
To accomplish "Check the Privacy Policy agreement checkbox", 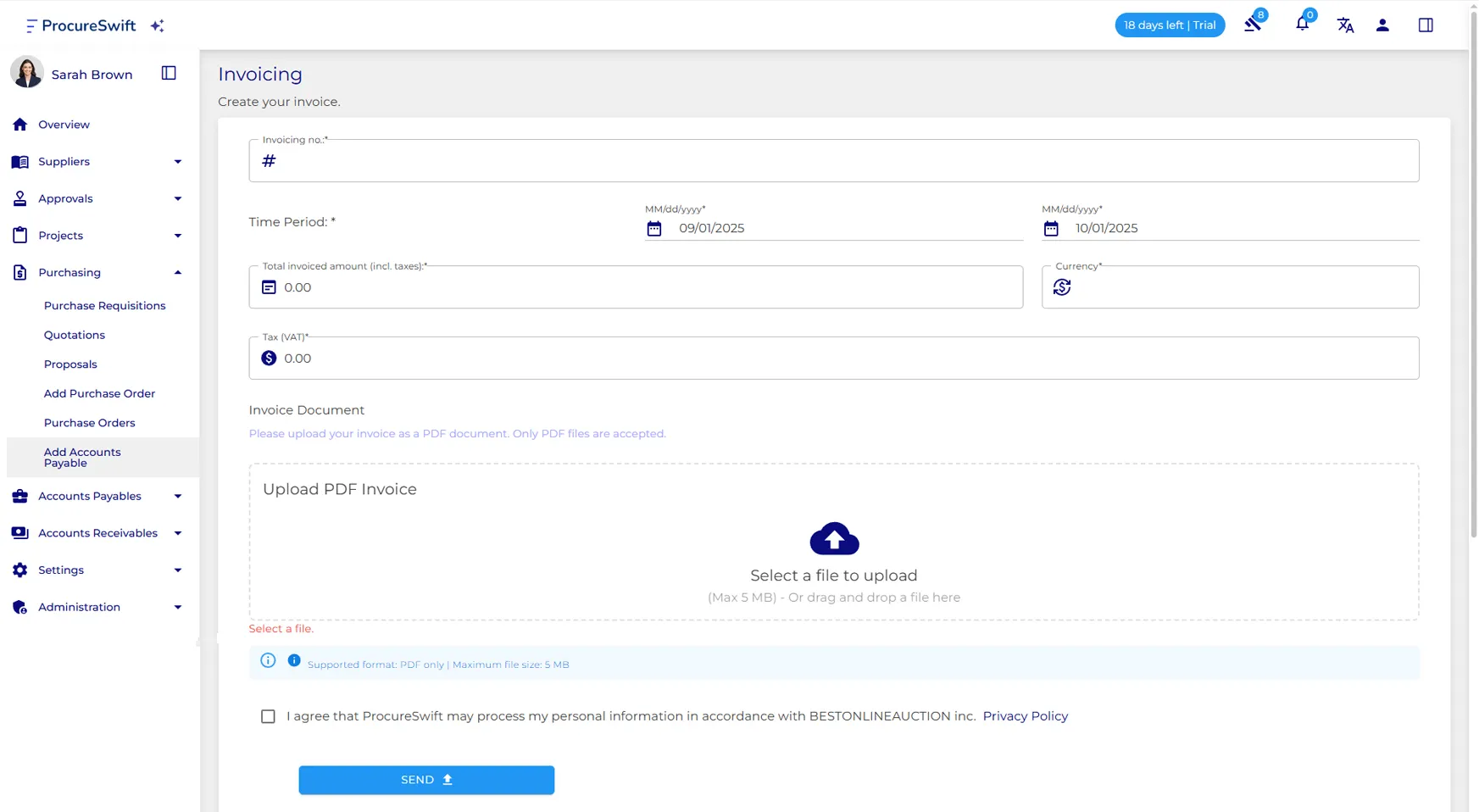I will tap(268, 716).
